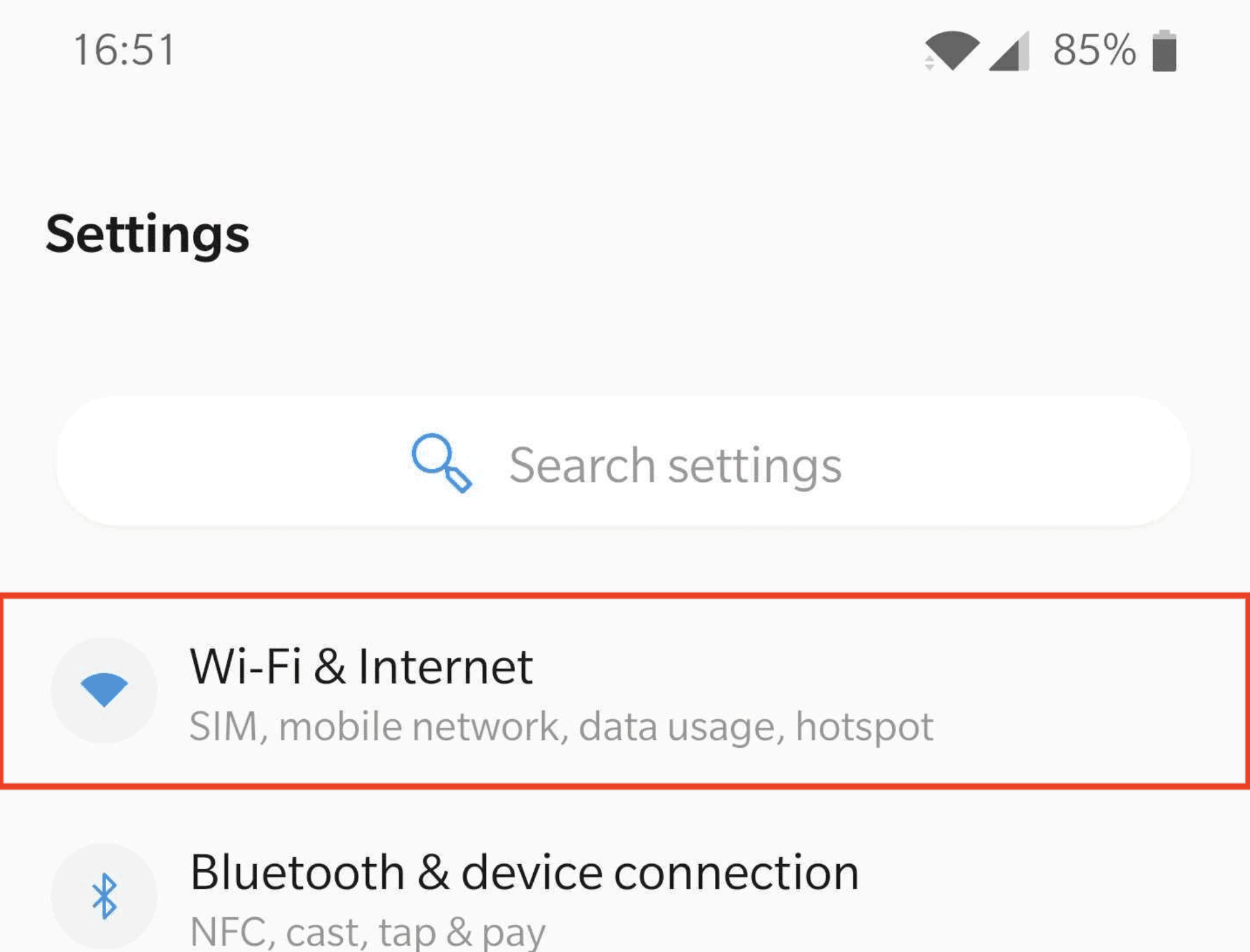
Task: Tap the Wi-Fi status icon in status bar
Action: tap(952, 50)
